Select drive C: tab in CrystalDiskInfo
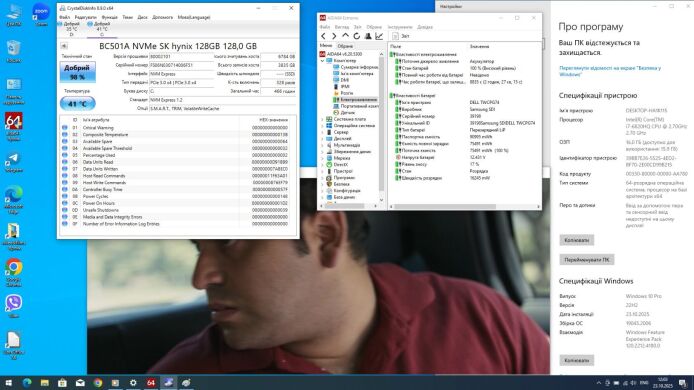Viewport: 694px width, 390px height. [x=101, y=29]
